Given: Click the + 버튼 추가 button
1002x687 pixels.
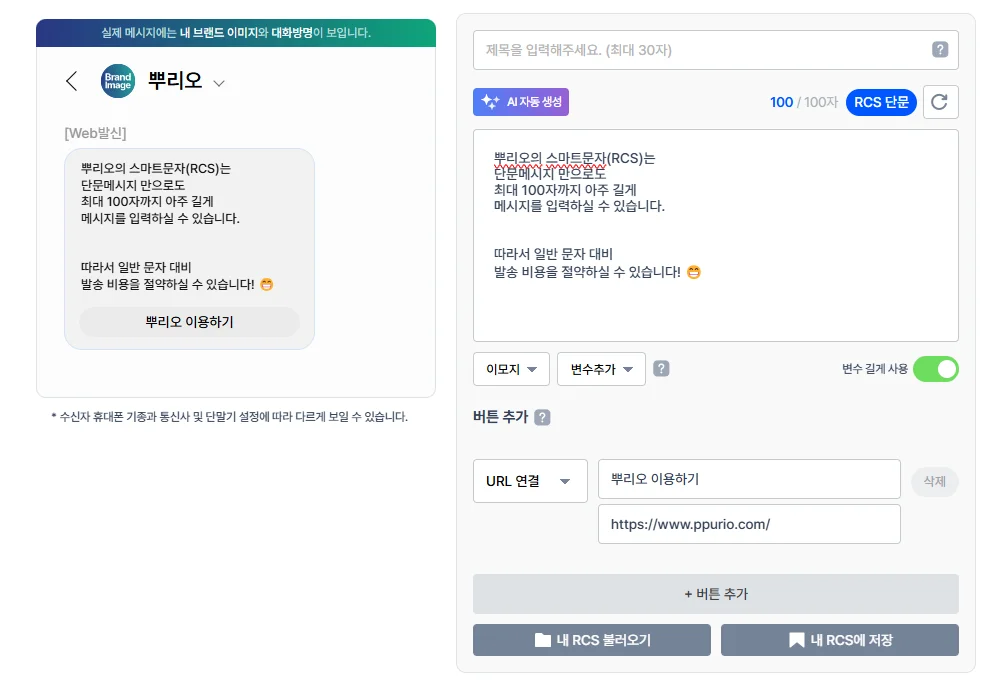Looking at the screenshot, I should [x=715, y=594].
